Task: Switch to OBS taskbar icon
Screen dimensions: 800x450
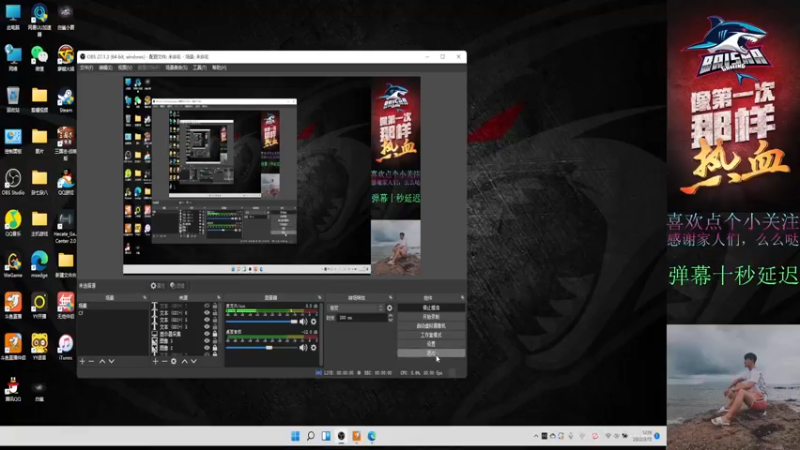Action: pos(341,436)
